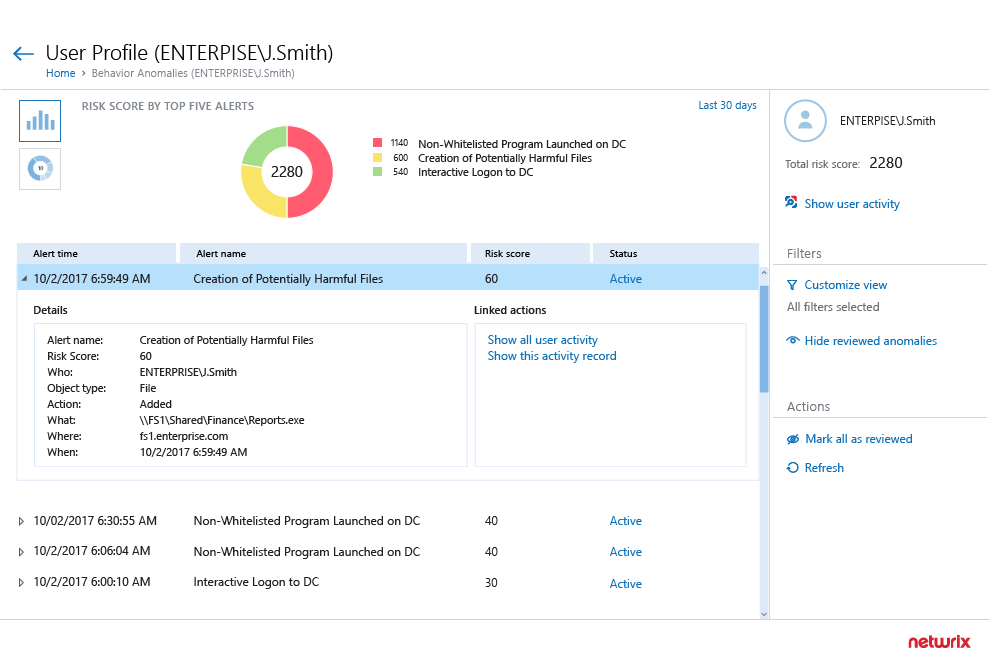Open the Last 30 days period selector
Image resolution: width=990 pixels, height=665 pixels.
(x=726, y=105)
